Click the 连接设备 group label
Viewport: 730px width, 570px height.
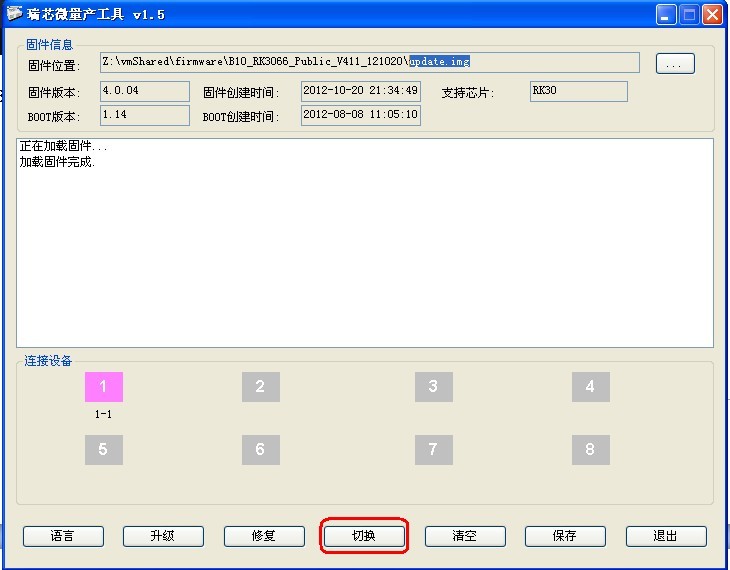pyautogui.click(x=48, y=361)
